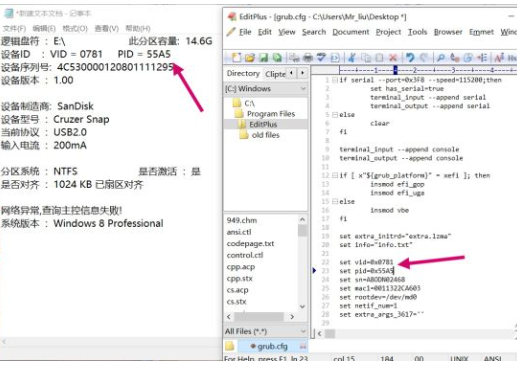Switch to the Cliptext side panel tab
Image resolution: width=517 pixels, height=366 pixels.
coord(275,74)
